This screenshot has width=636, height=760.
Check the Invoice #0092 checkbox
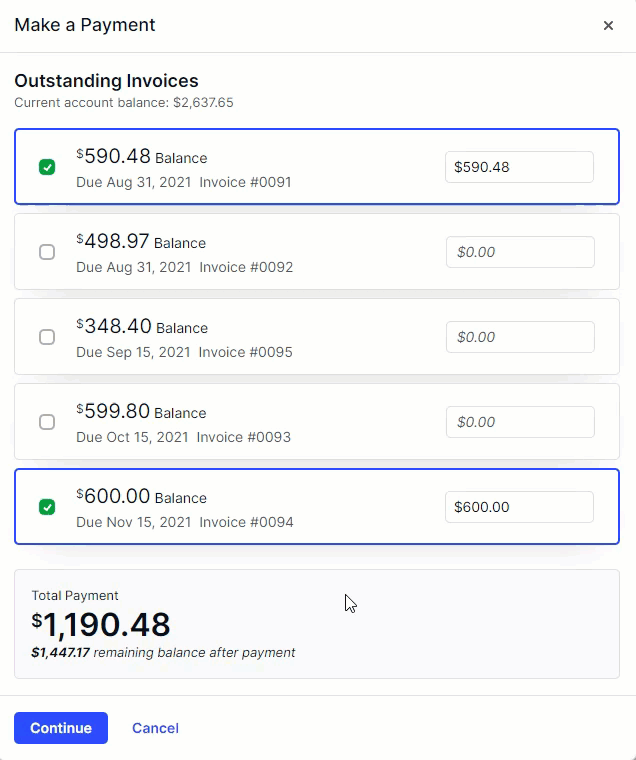47,252
